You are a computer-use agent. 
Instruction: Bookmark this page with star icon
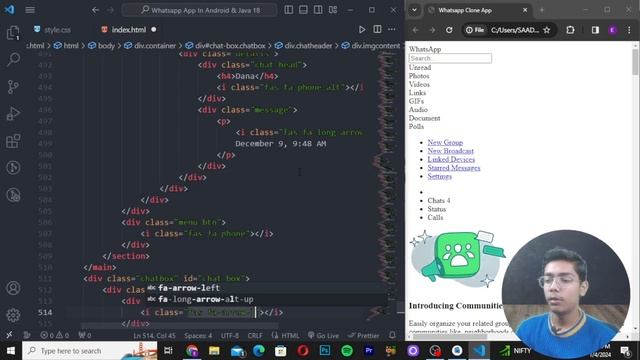point(547,30)
